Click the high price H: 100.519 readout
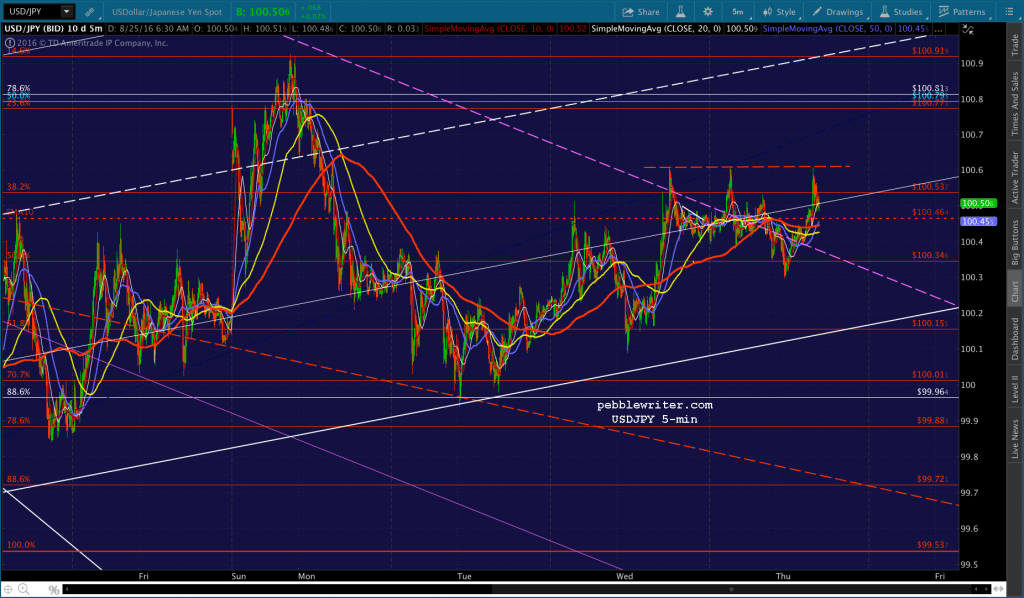 [x=264, y=29]
